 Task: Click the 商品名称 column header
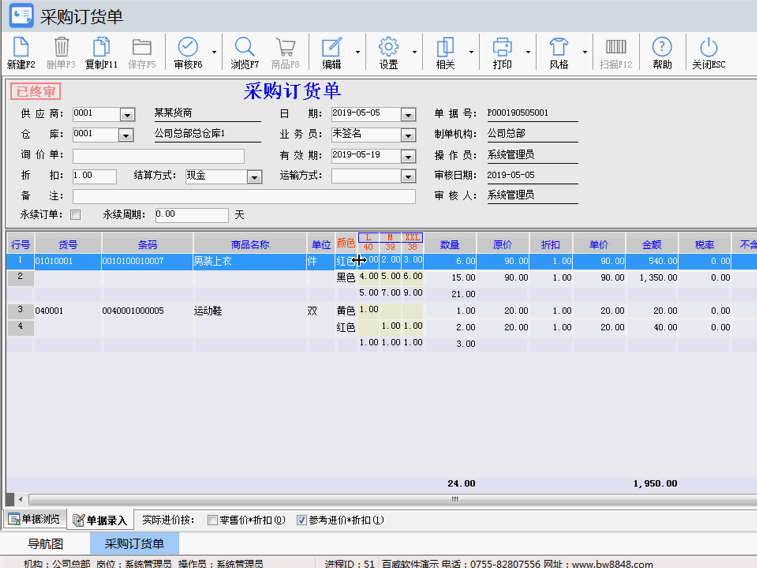click(x=249, y=243)
